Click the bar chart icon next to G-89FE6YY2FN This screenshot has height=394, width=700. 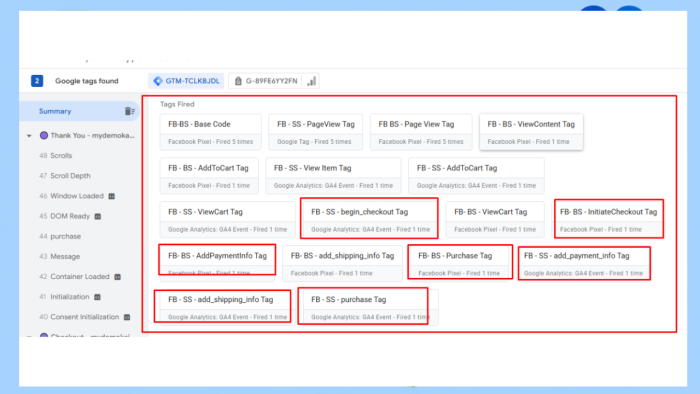pos(312,81)
